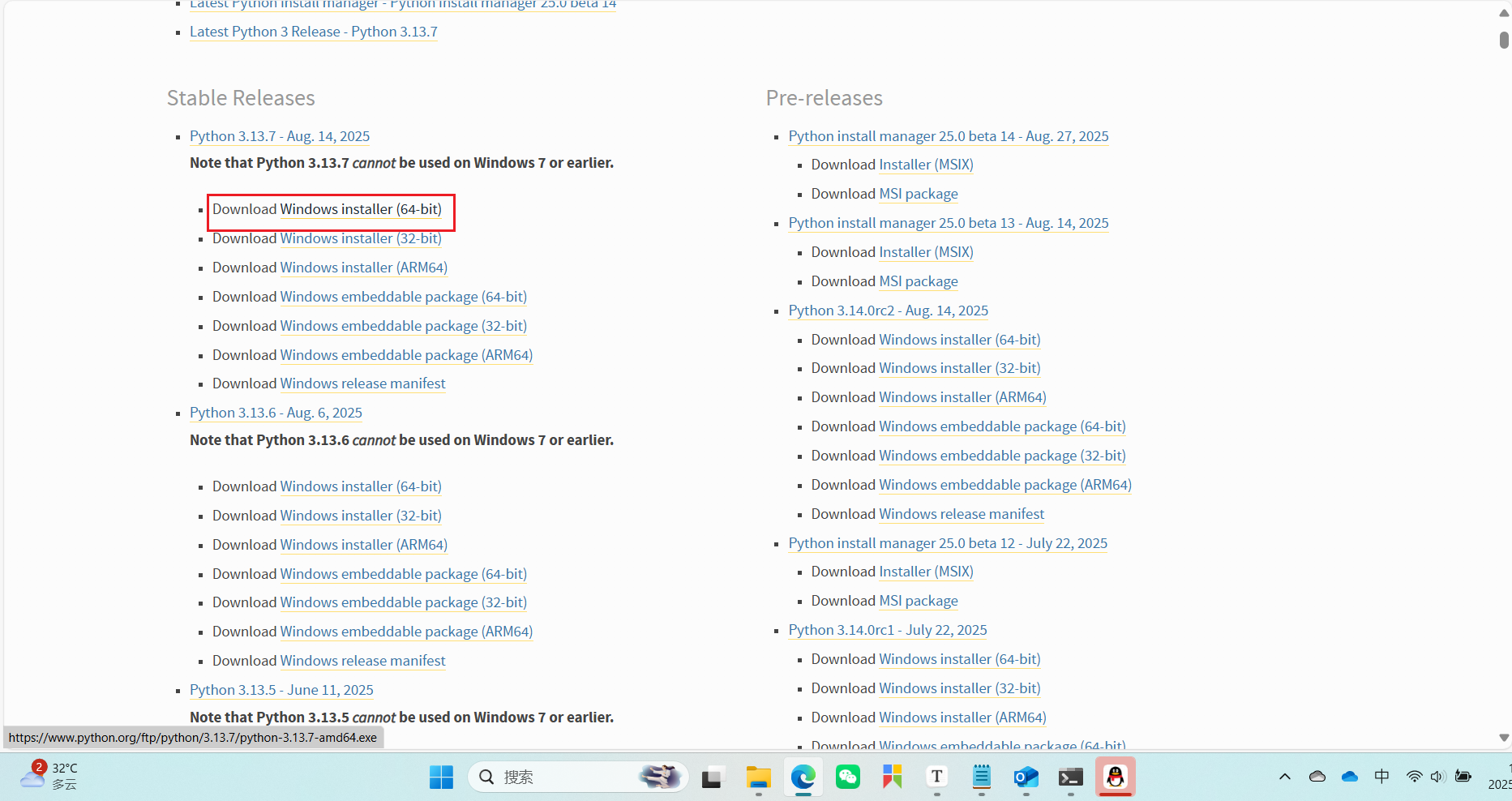Open Python 3.13.6 Windows release manifest

(363, 661)
